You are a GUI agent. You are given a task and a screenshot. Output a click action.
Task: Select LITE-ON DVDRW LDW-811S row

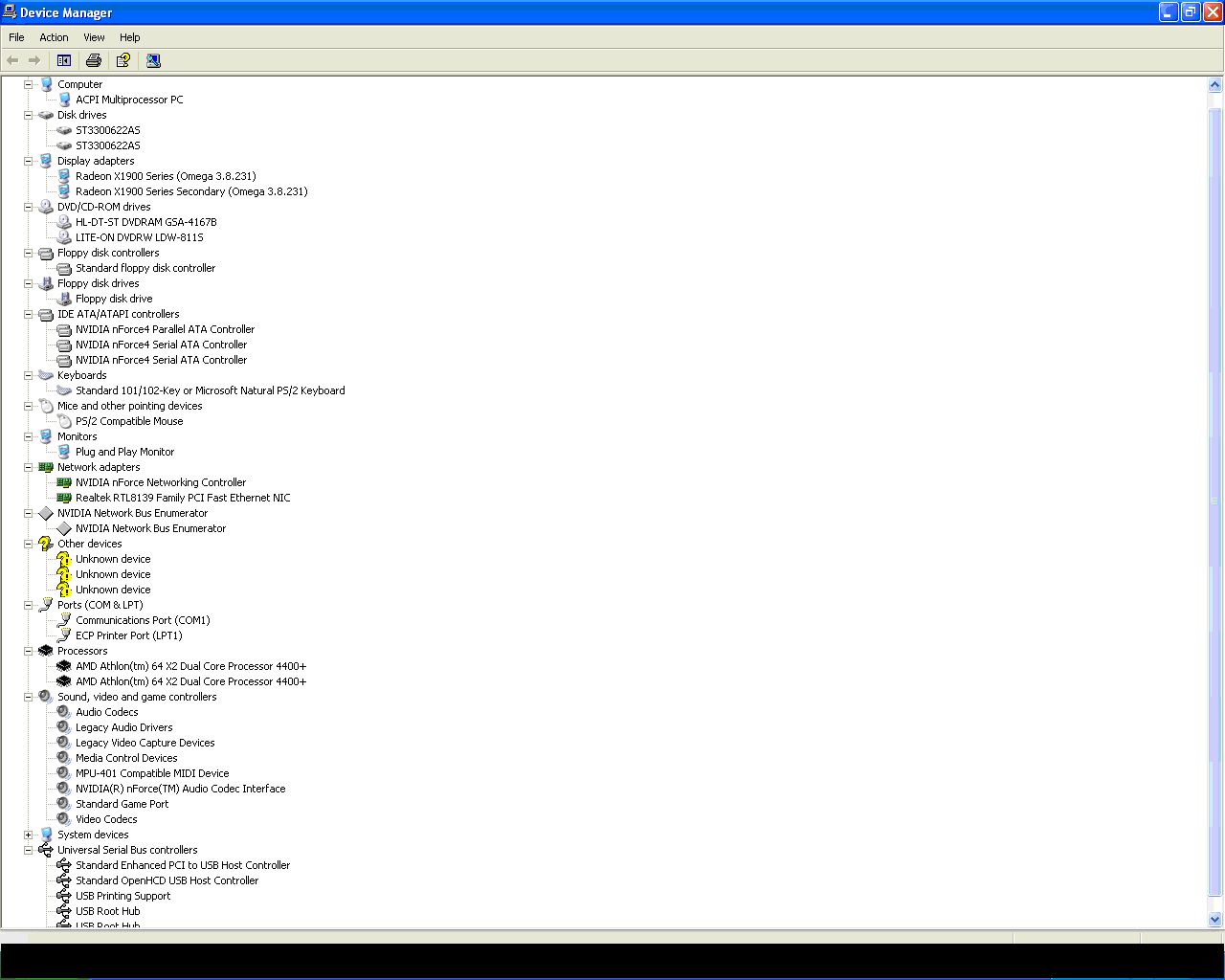pyautogui.click(x=140, y=237)
